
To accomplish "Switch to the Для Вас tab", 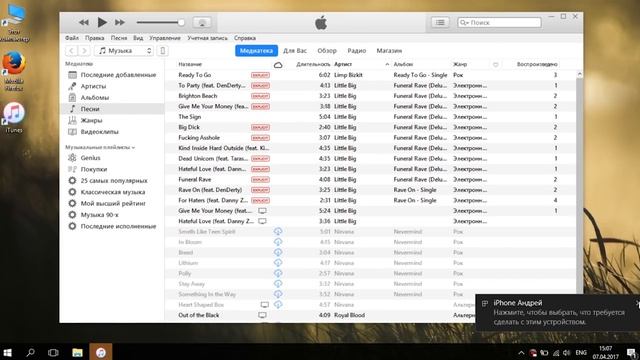I will 295,51.
